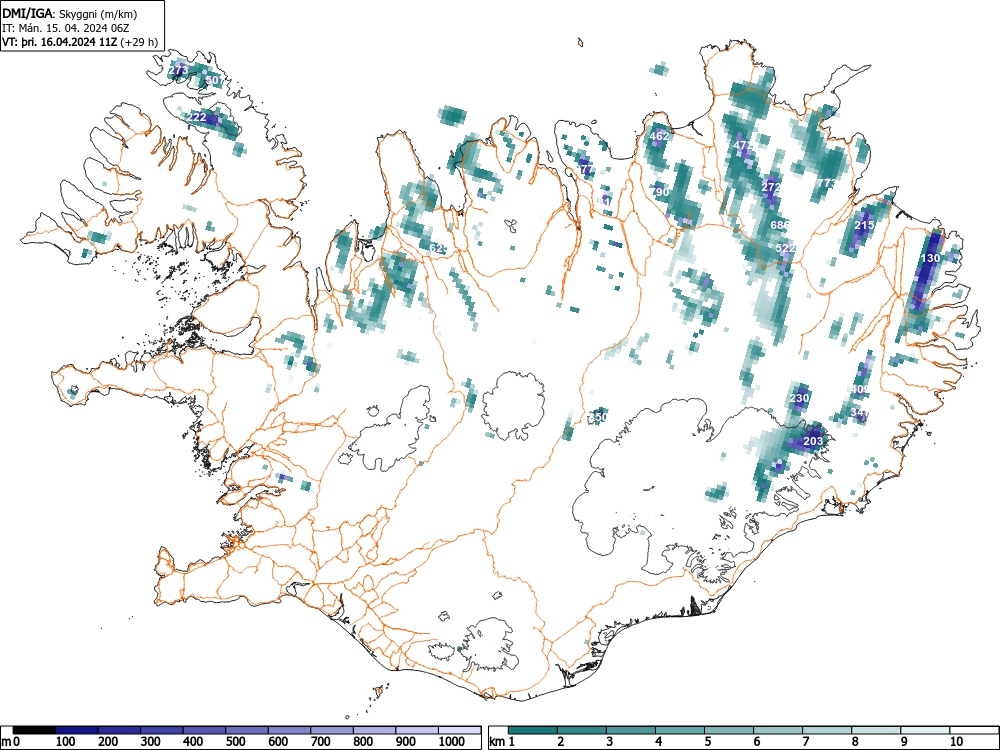This screenshot has height=750, width=1000.
Task: Select the '472' visibility label
Action: [x=743, y=145]
